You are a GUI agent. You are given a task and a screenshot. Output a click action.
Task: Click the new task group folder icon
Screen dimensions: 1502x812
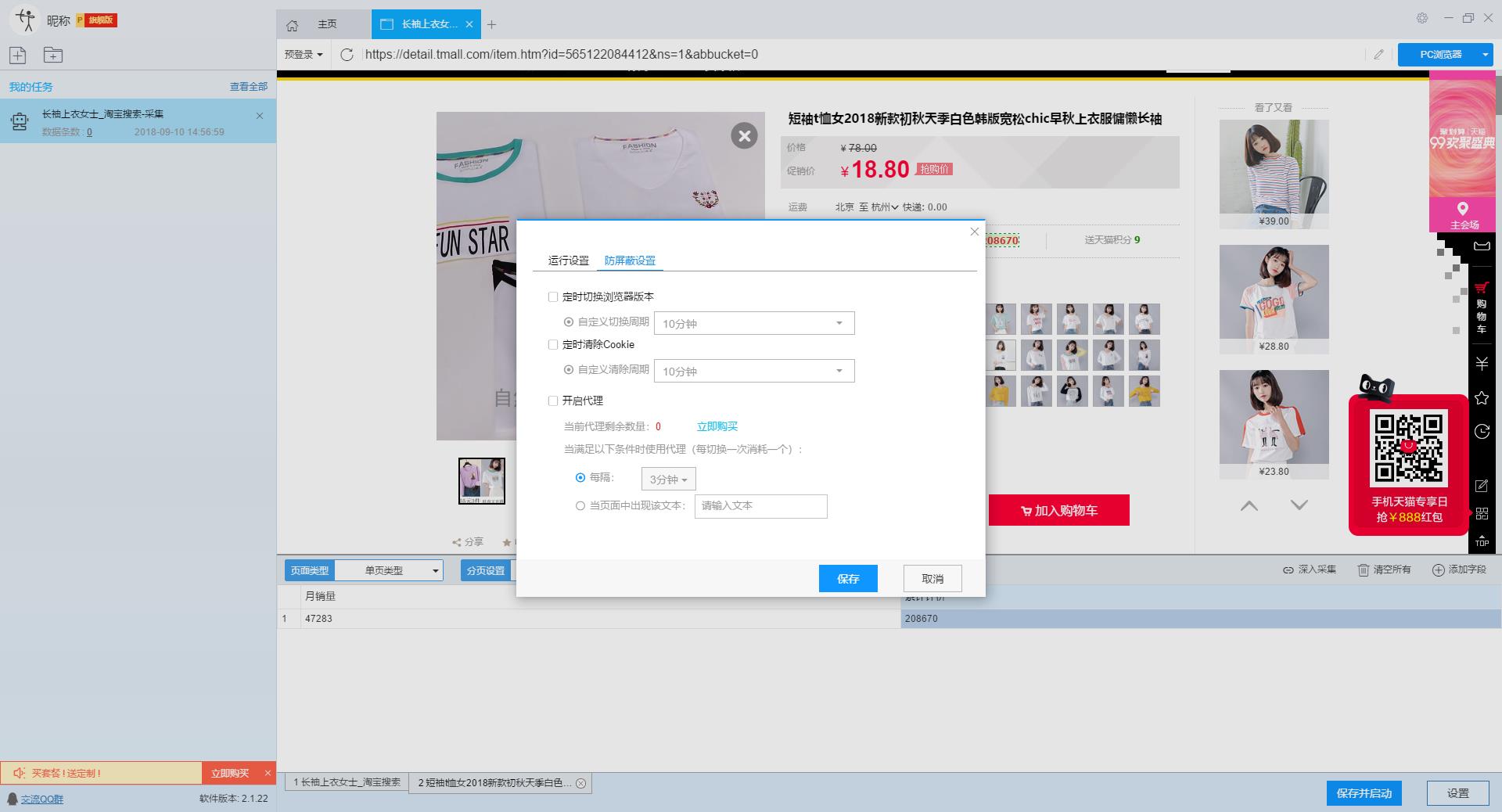[x=53, y=55]
